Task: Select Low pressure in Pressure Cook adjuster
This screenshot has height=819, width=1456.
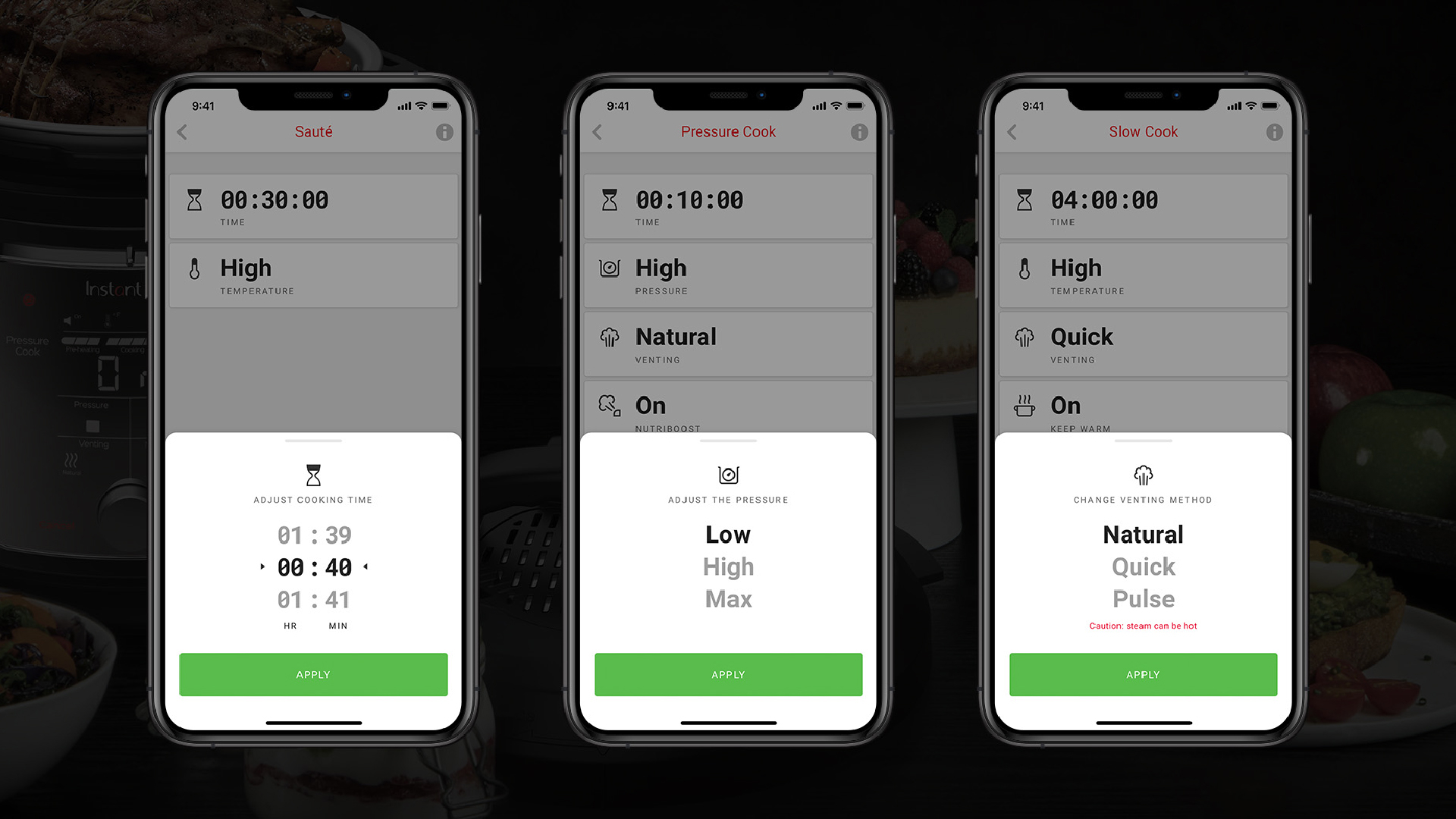Action: 727,534
